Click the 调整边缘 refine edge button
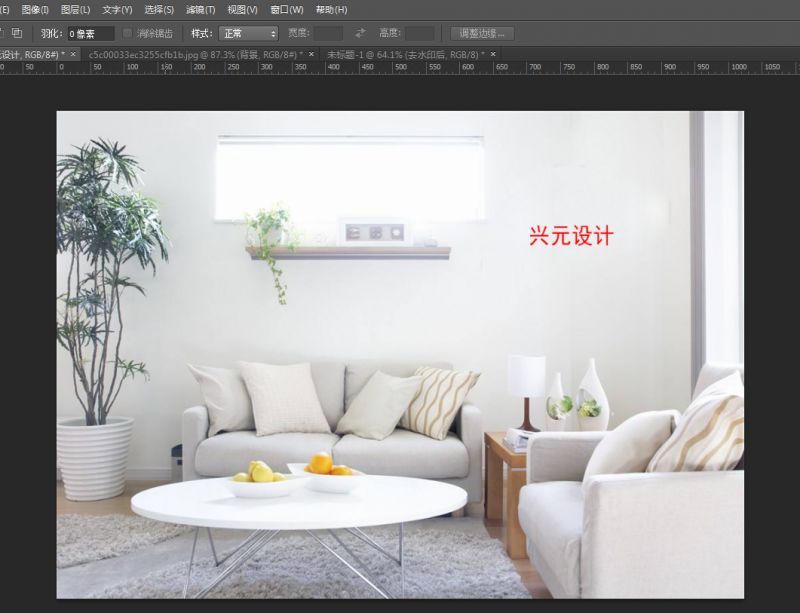The width and height of the screenshot is (800, 613). tap(481, 31)
